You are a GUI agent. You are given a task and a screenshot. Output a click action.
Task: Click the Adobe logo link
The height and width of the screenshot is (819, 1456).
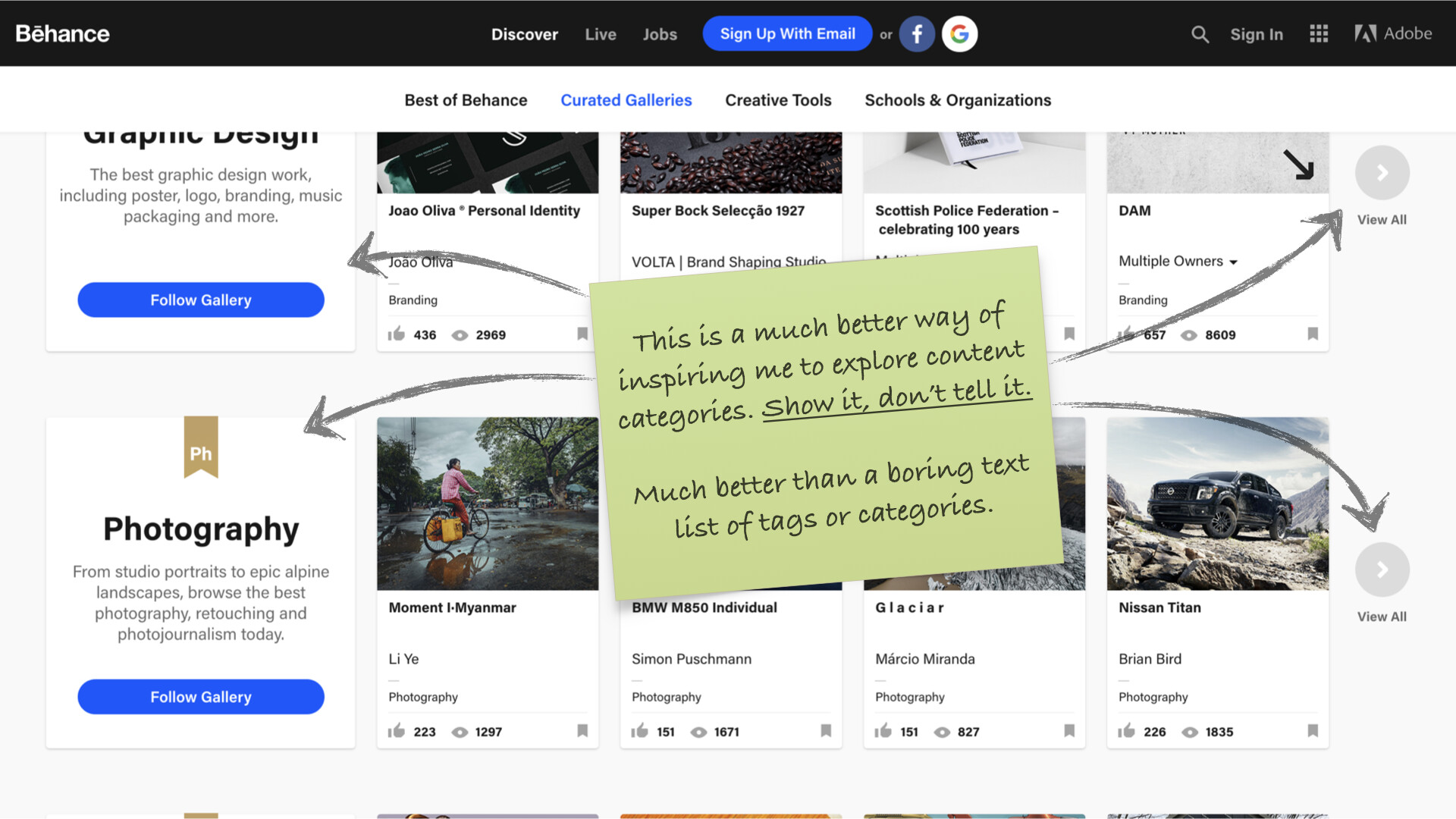(1393, 34)
